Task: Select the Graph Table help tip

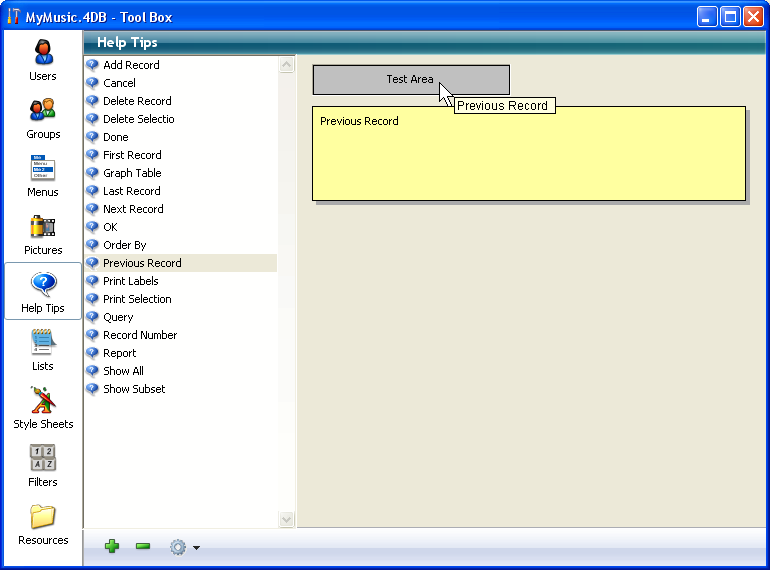Action: (132, 173)
